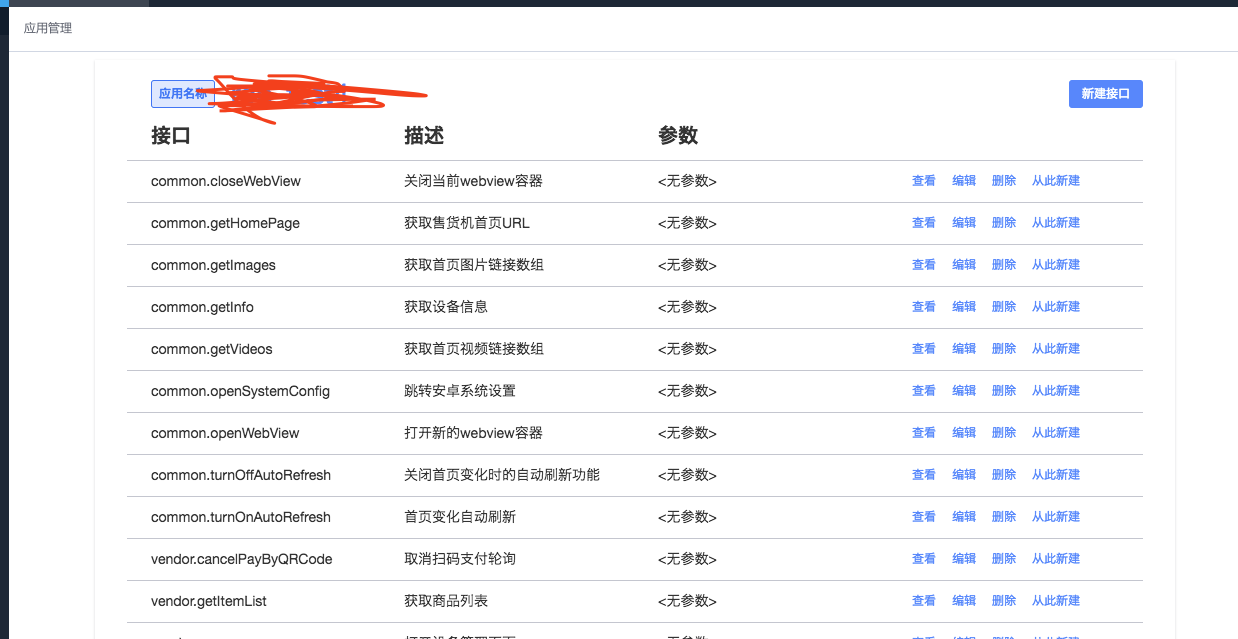This screenshot has width=1238, height=639.
Task: Select the 获取售货机首页URL description
Action: [467, 223]
